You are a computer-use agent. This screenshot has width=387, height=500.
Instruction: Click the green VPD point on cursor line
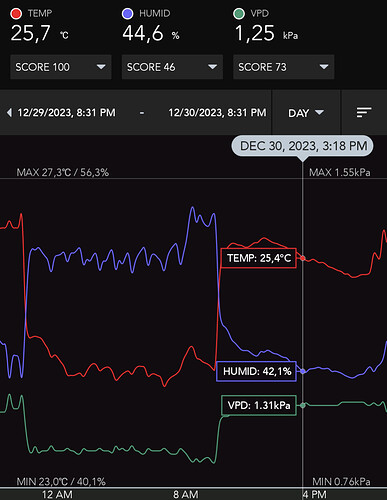point(303,405)
